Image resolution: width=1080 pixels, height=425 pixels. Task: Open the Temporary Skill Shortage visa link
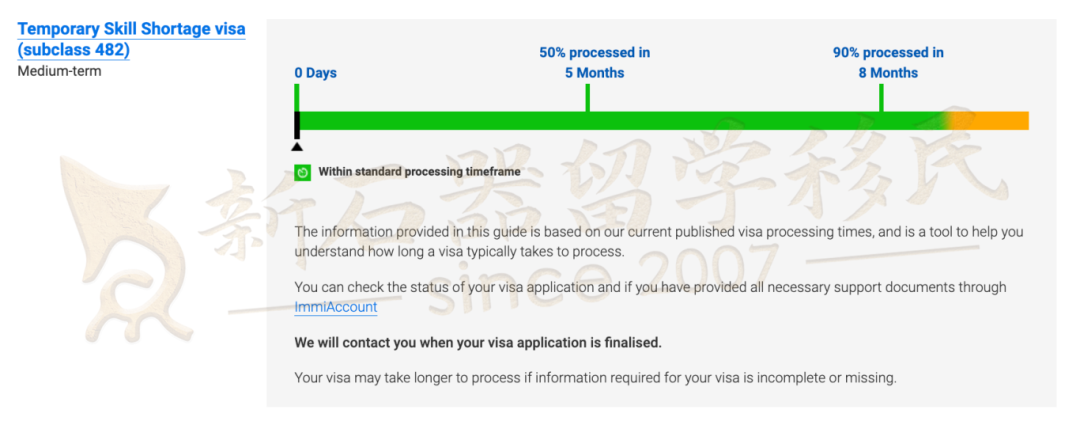[x=132, y=39]
